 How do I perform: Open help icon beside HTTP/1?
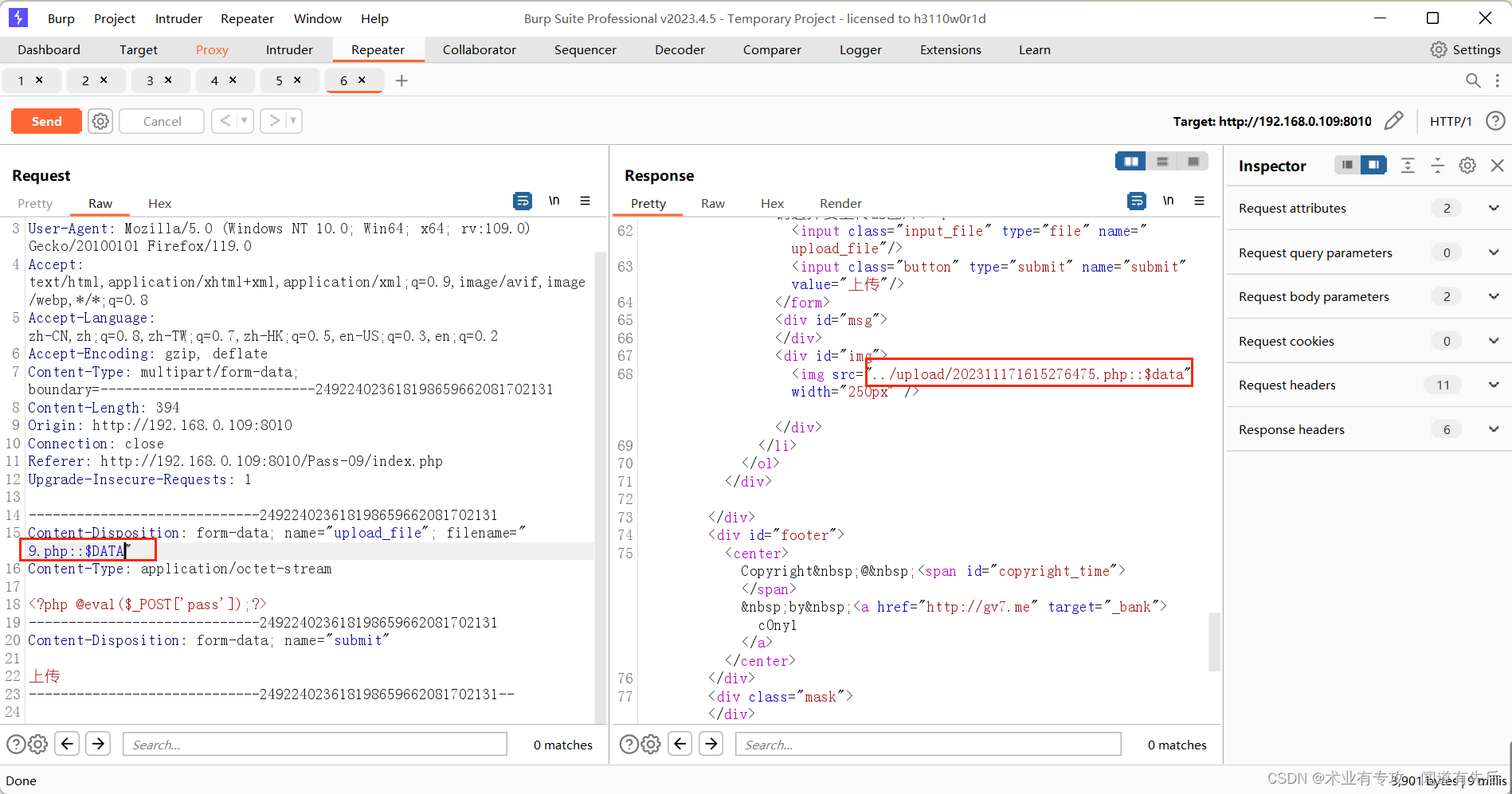(x=1495, y=121)
